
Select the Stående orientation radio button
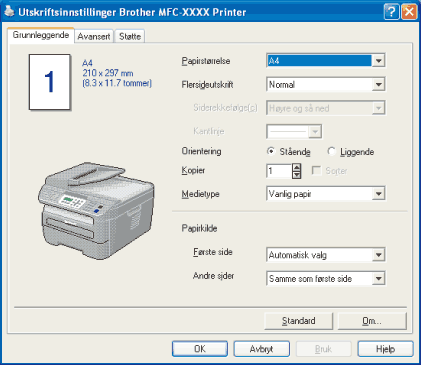(x=271, y=151)
